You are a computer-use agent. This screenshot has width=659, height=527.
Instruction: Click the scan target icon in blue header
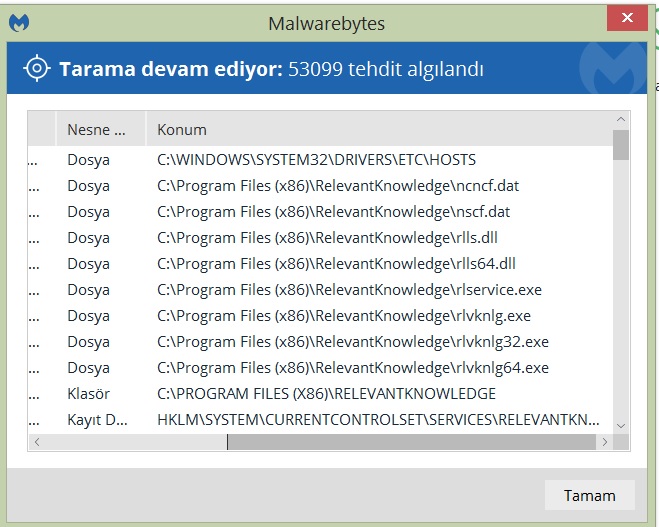(x=37, y=68)
